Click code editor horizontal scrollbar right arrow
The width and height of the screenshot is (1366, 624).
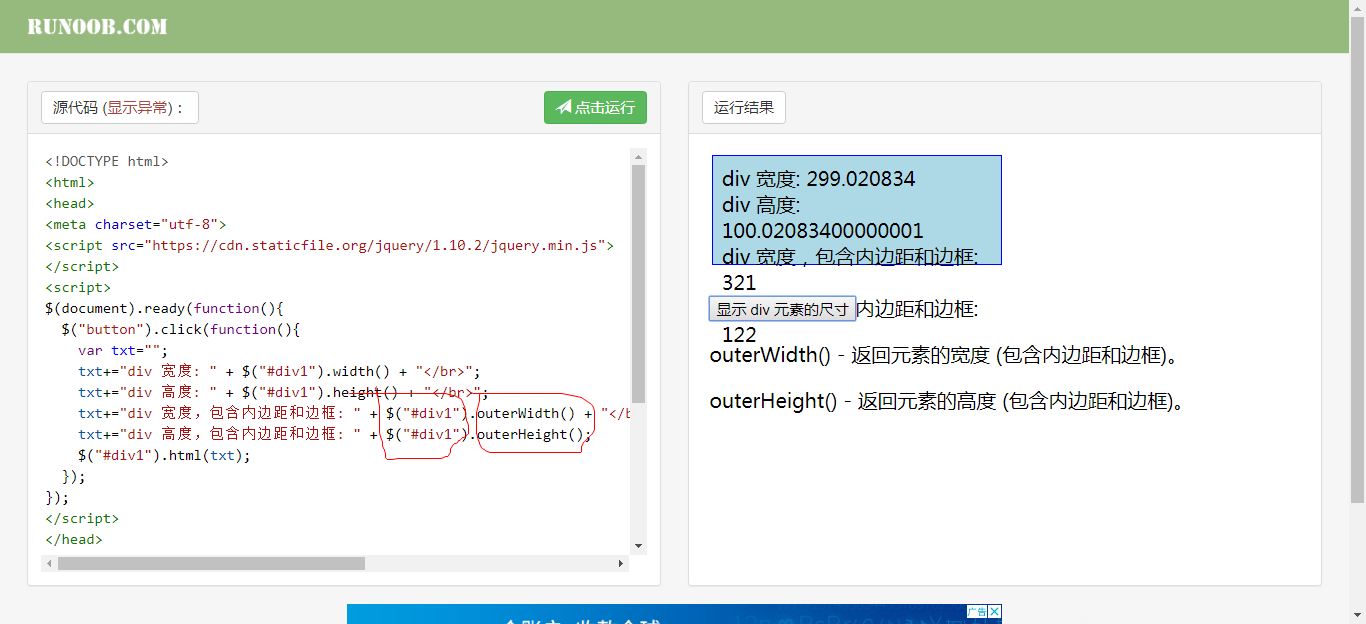[x=621, y=564]
